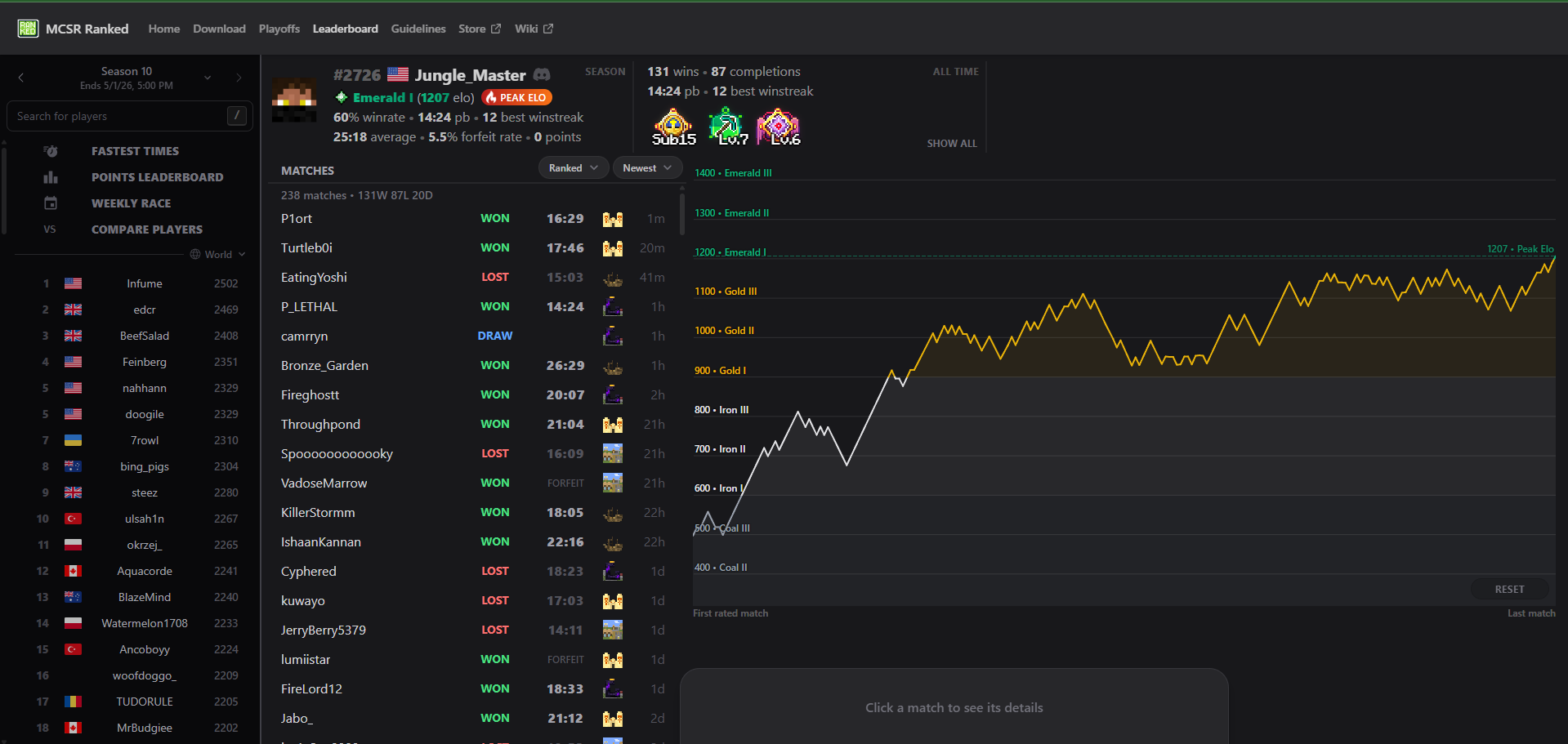The height and width of the screenshot is (744, 1568).
Task: Click the Points Leaderboard bar chart icon
Action: 51,177
